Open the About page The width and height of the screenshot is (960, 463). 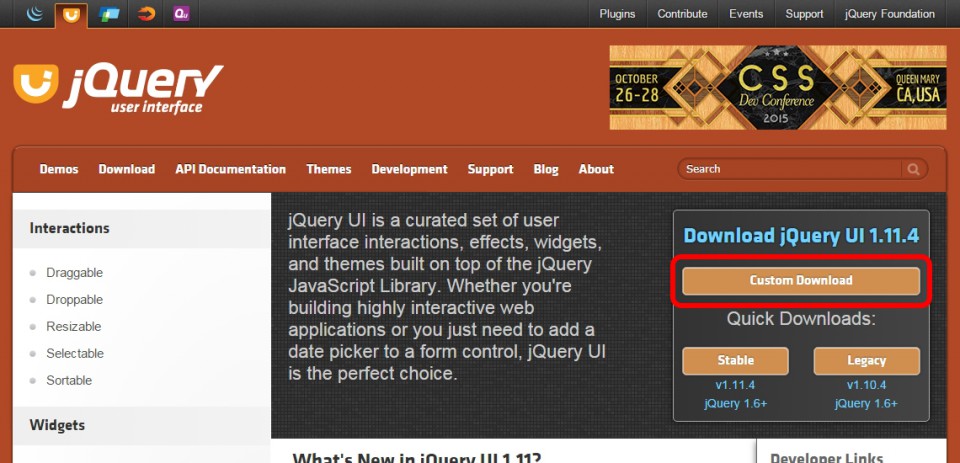coord(596,169)
